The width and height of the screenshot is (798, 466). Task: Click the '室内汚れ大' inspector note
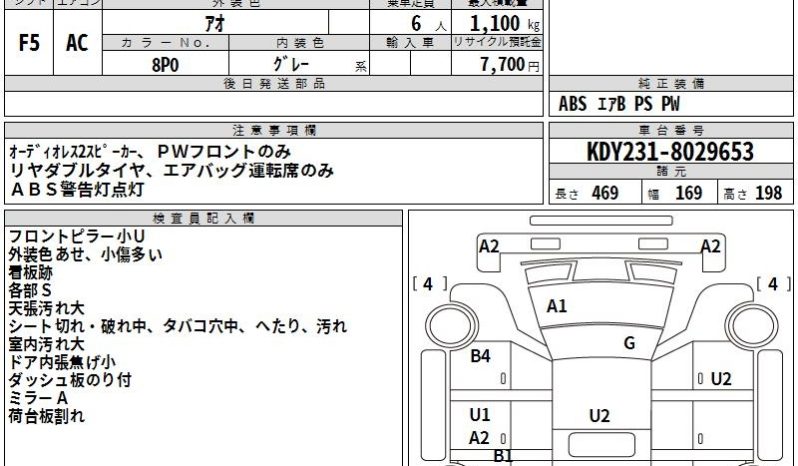pyautogui.click(x=46, y=344)
